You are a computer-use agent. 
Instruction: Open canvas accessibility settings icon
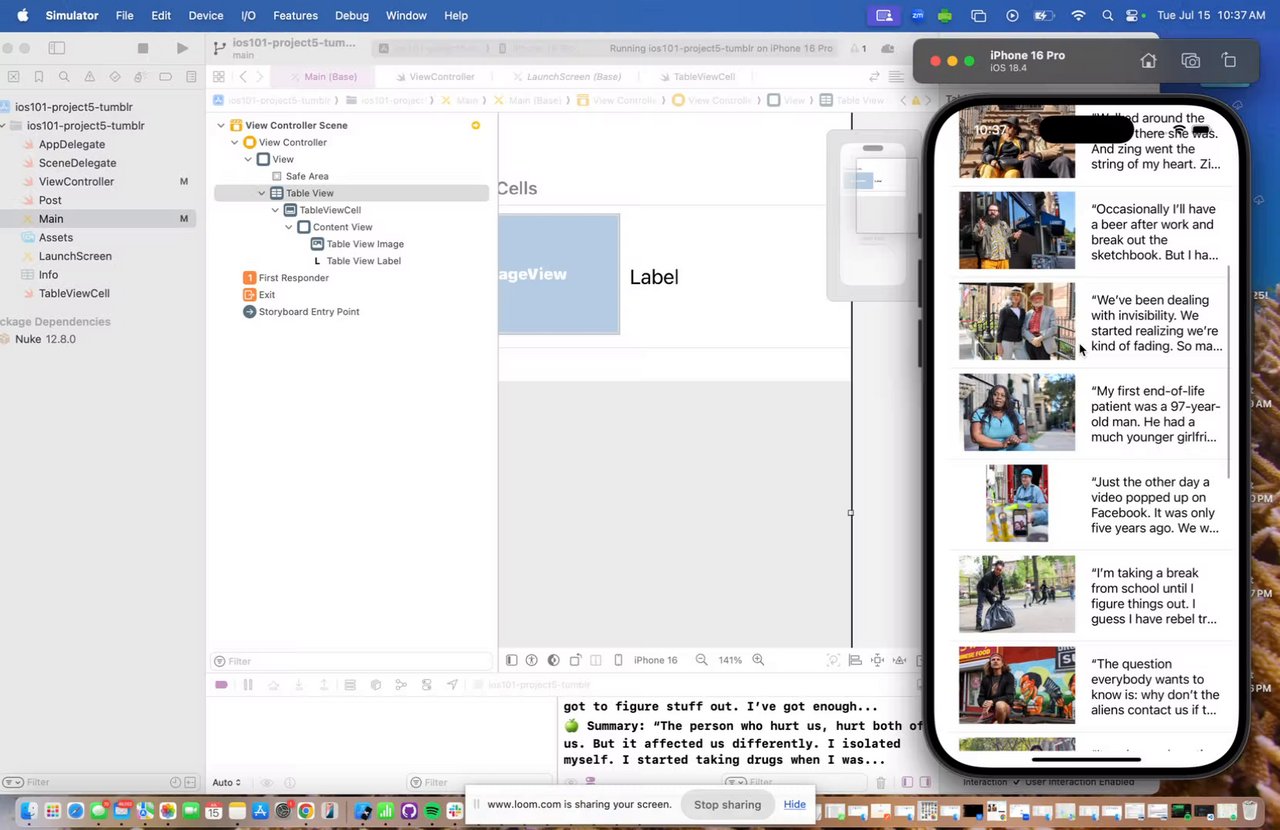tap(531, 660)
